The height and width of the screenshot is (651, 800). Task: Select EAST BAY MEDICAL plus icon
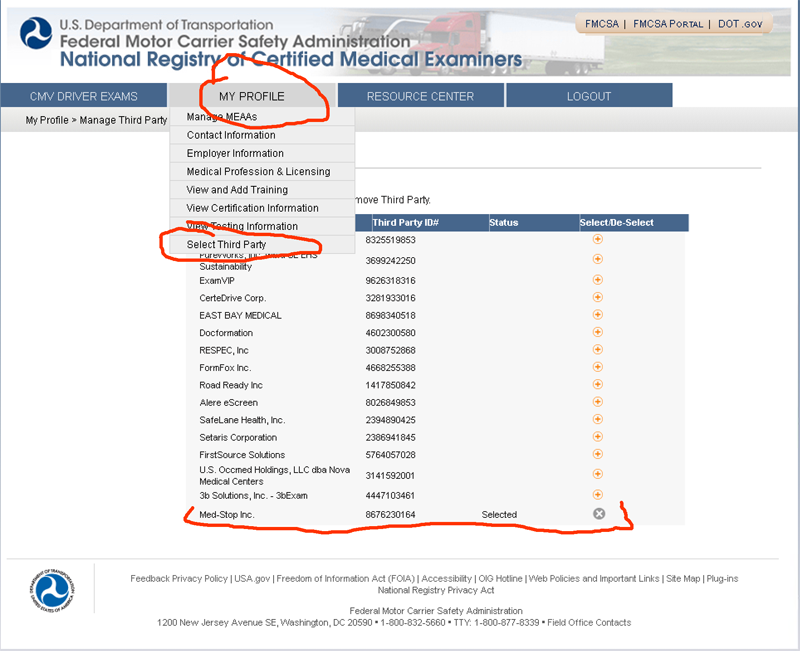[598, 315]
